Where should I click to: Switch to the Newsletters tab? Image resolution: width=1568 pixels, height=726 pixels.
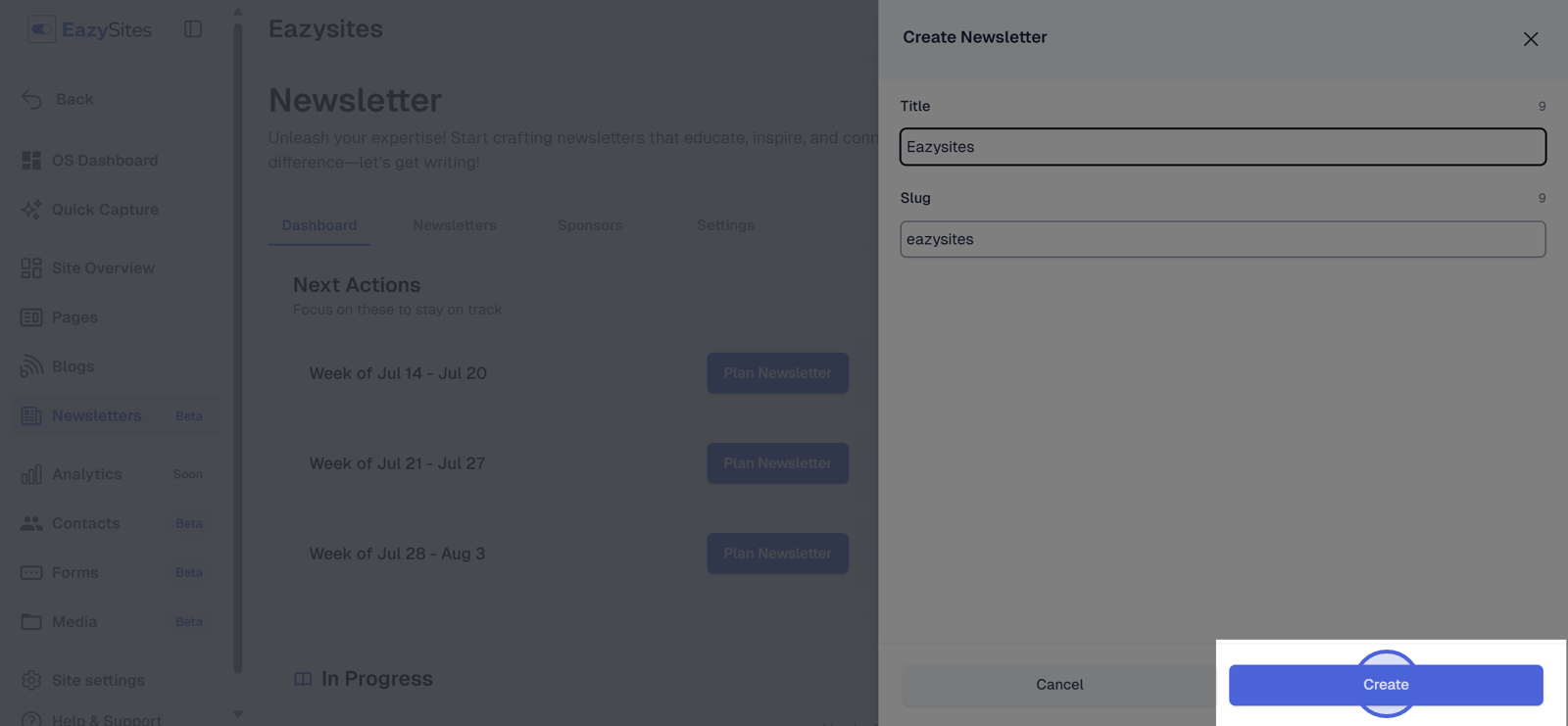[455, 225]
